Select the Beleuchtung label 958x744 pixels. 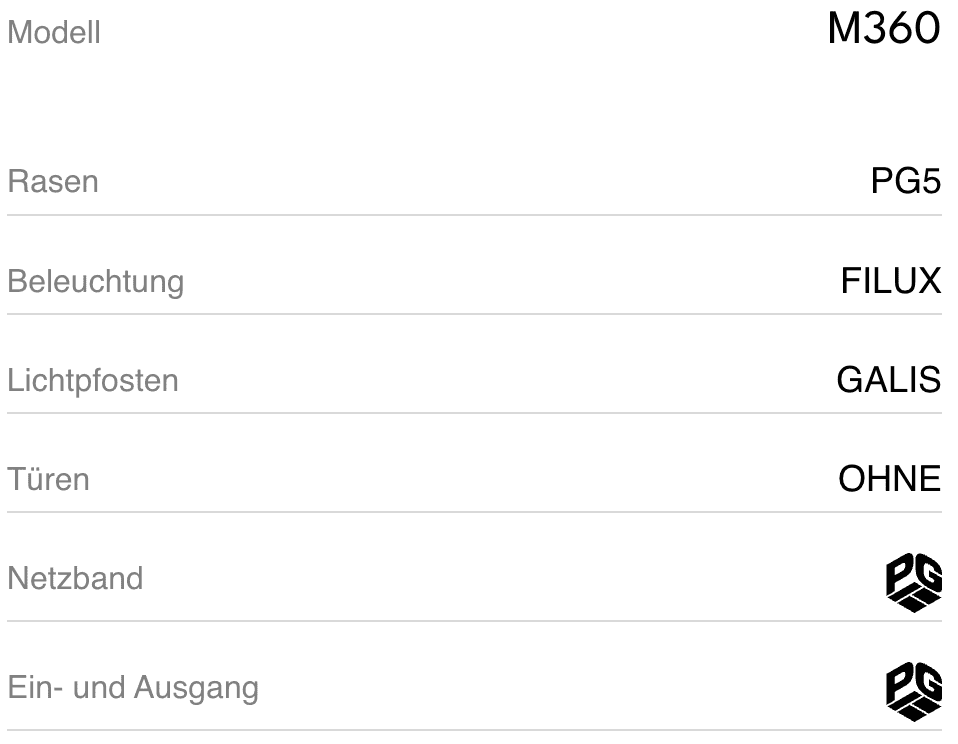[x=96, y=282]
